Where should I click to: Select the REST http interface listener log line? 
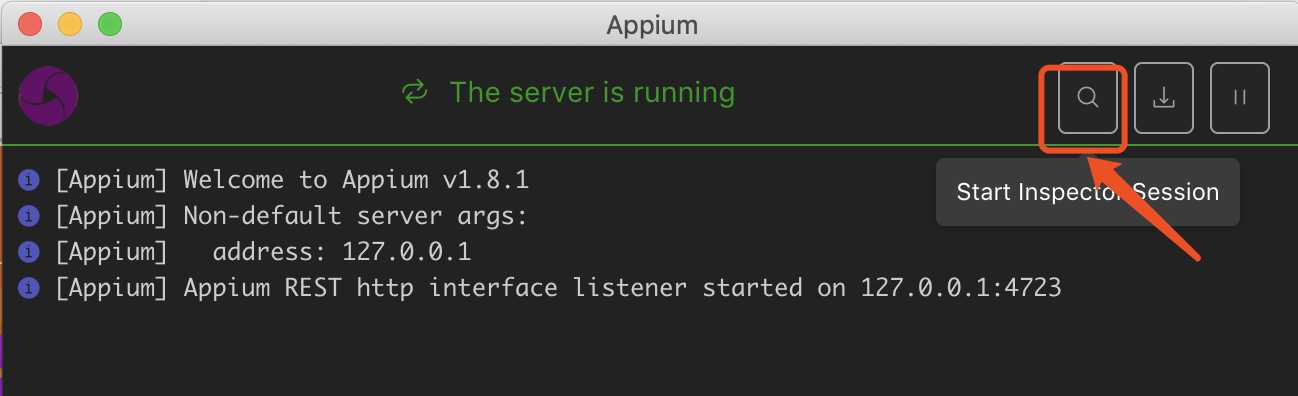coord(558,288)
